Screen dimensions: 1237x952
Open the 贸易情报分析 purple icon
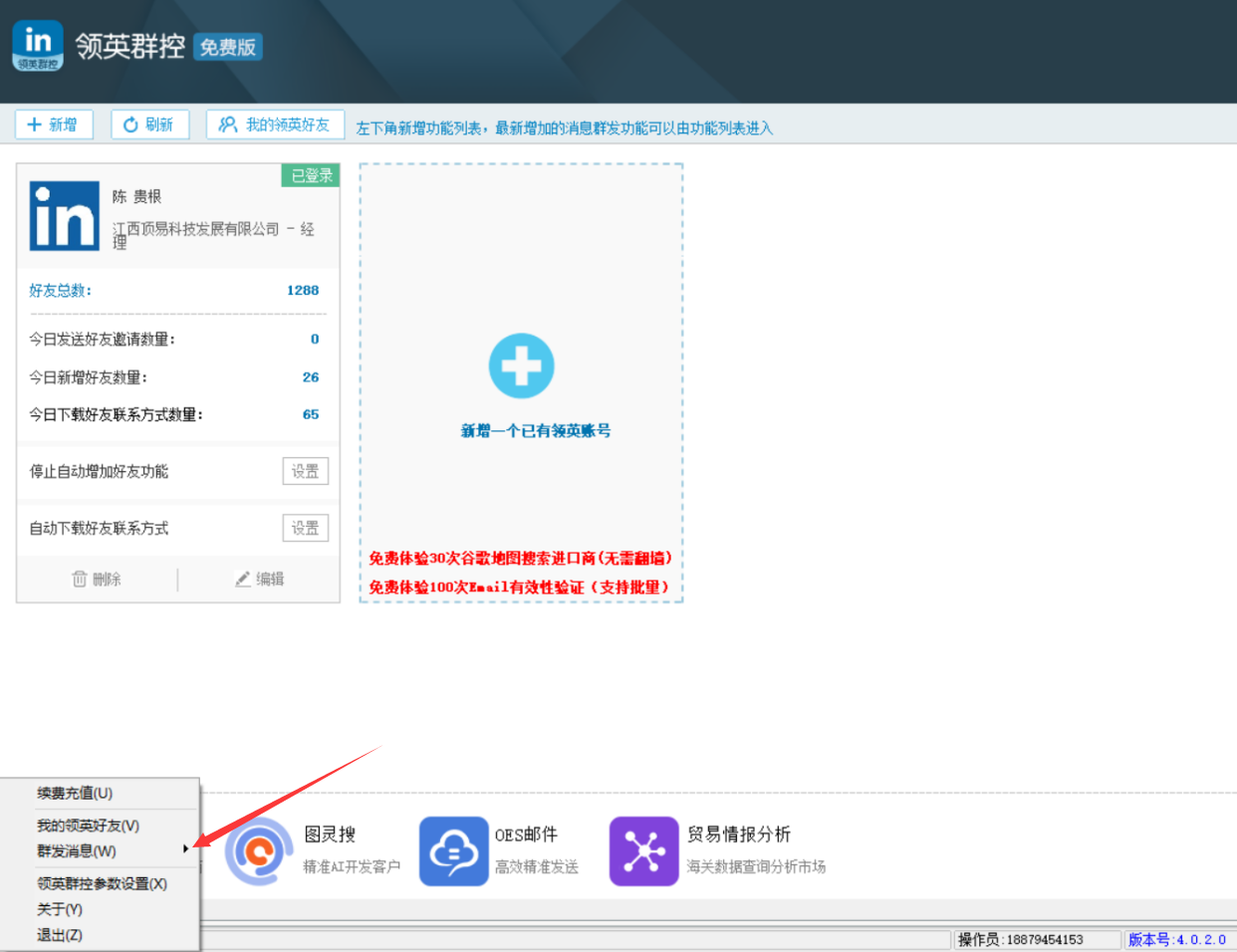[643, 850]
